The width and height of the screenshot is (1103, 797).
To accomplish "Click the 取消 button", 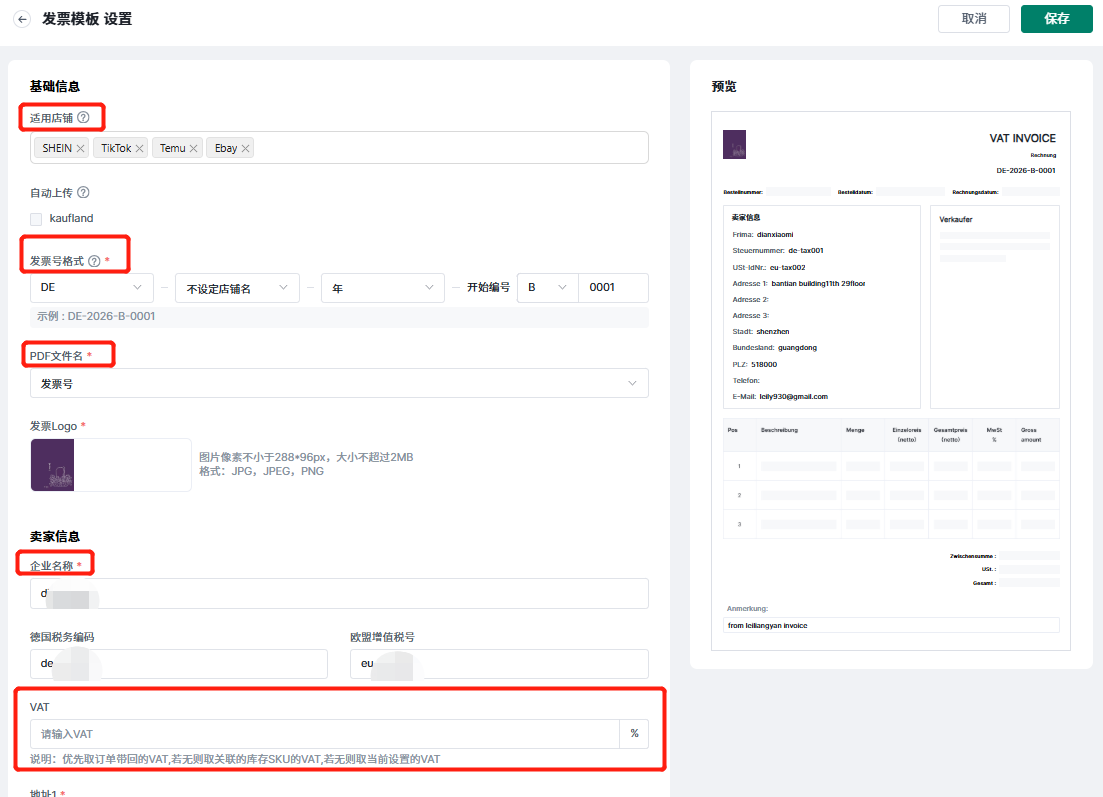I will (x=973, y=19).
